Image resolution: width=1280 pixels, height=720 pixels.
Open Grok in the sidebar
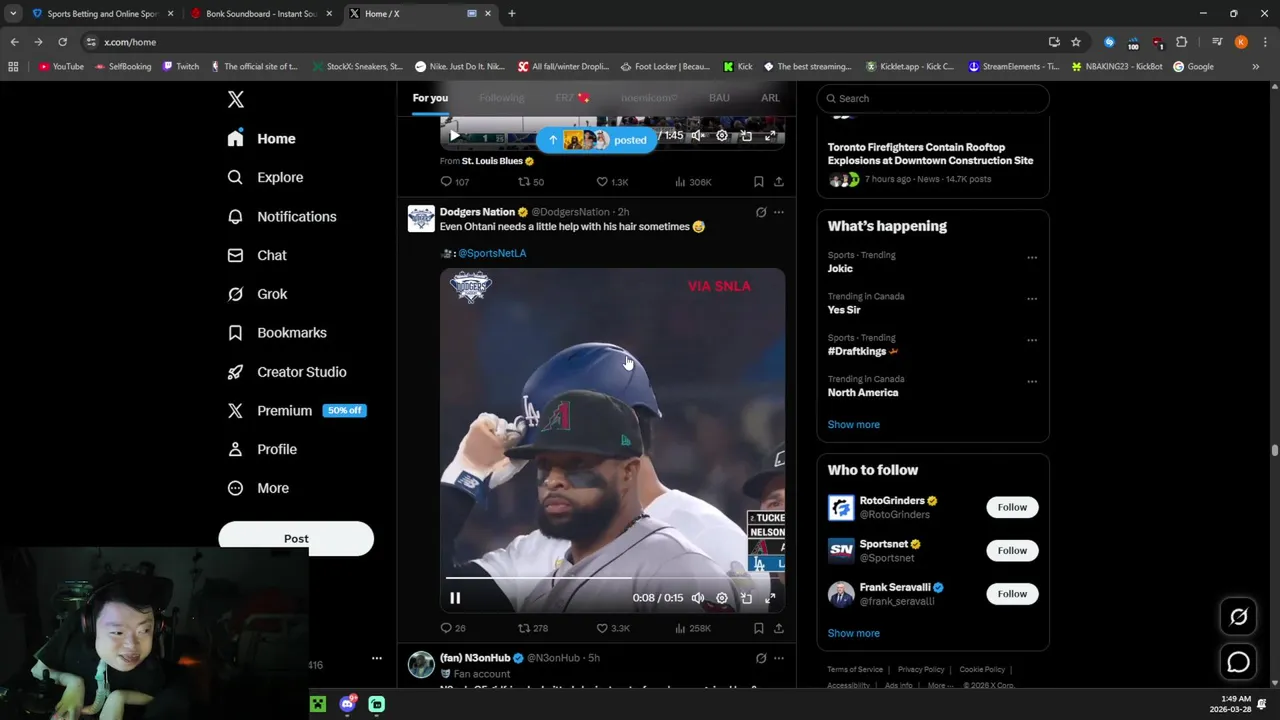click(257, 294)
